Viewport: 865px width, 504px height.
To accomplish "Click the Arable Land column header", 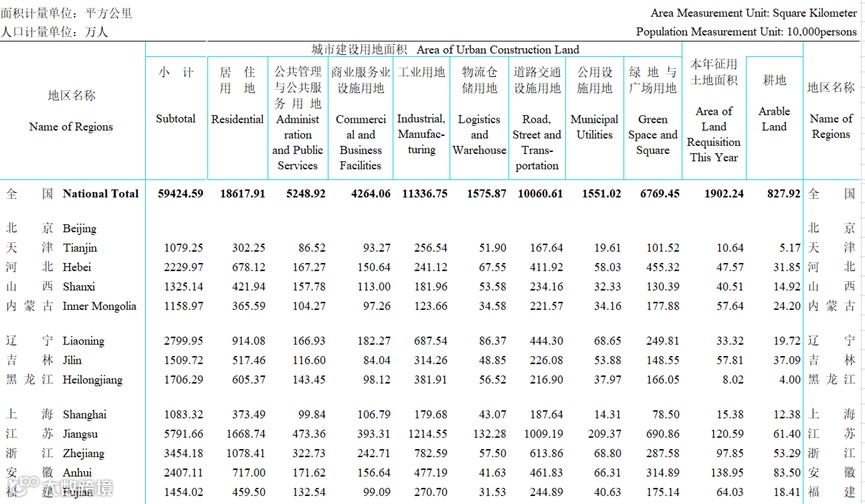I will coord(774,119).
